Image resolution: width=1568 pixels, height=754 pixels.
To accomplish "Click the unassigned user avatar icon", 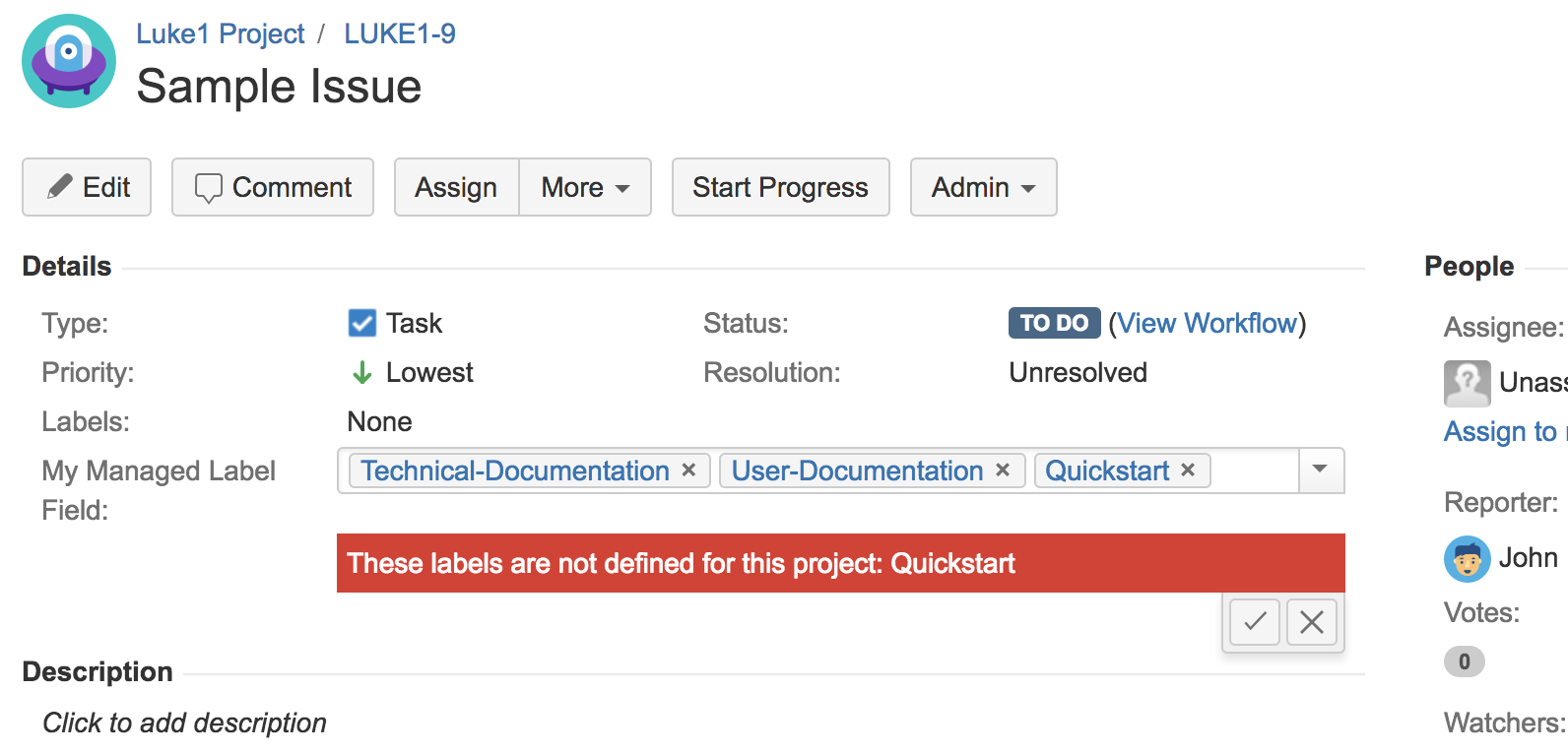I will (1467, 383).
